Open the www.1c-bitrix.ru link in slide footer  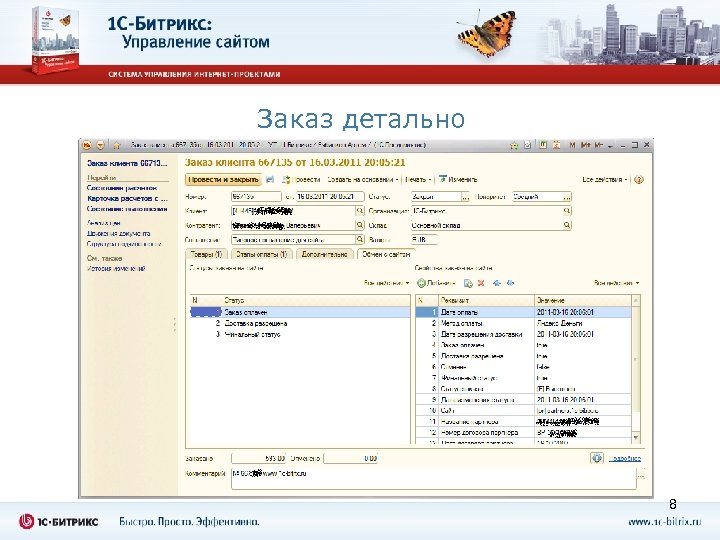664,522
